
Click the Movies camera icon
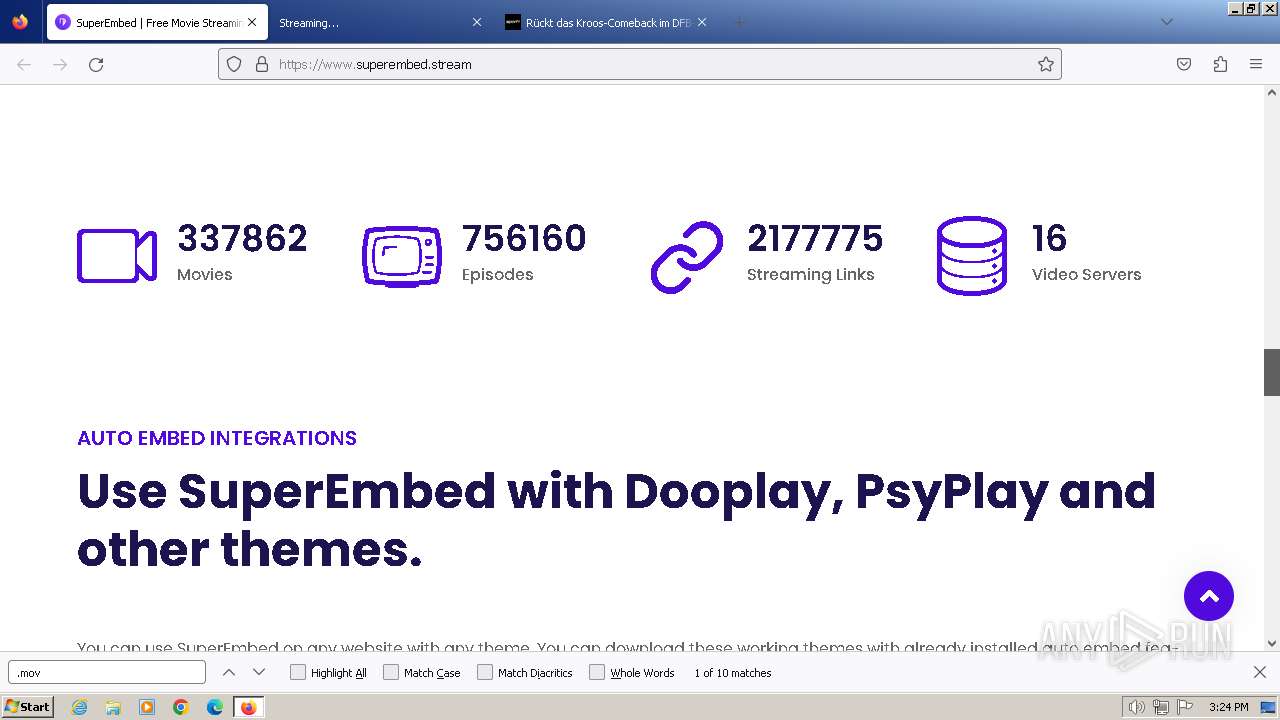point(117,256)
